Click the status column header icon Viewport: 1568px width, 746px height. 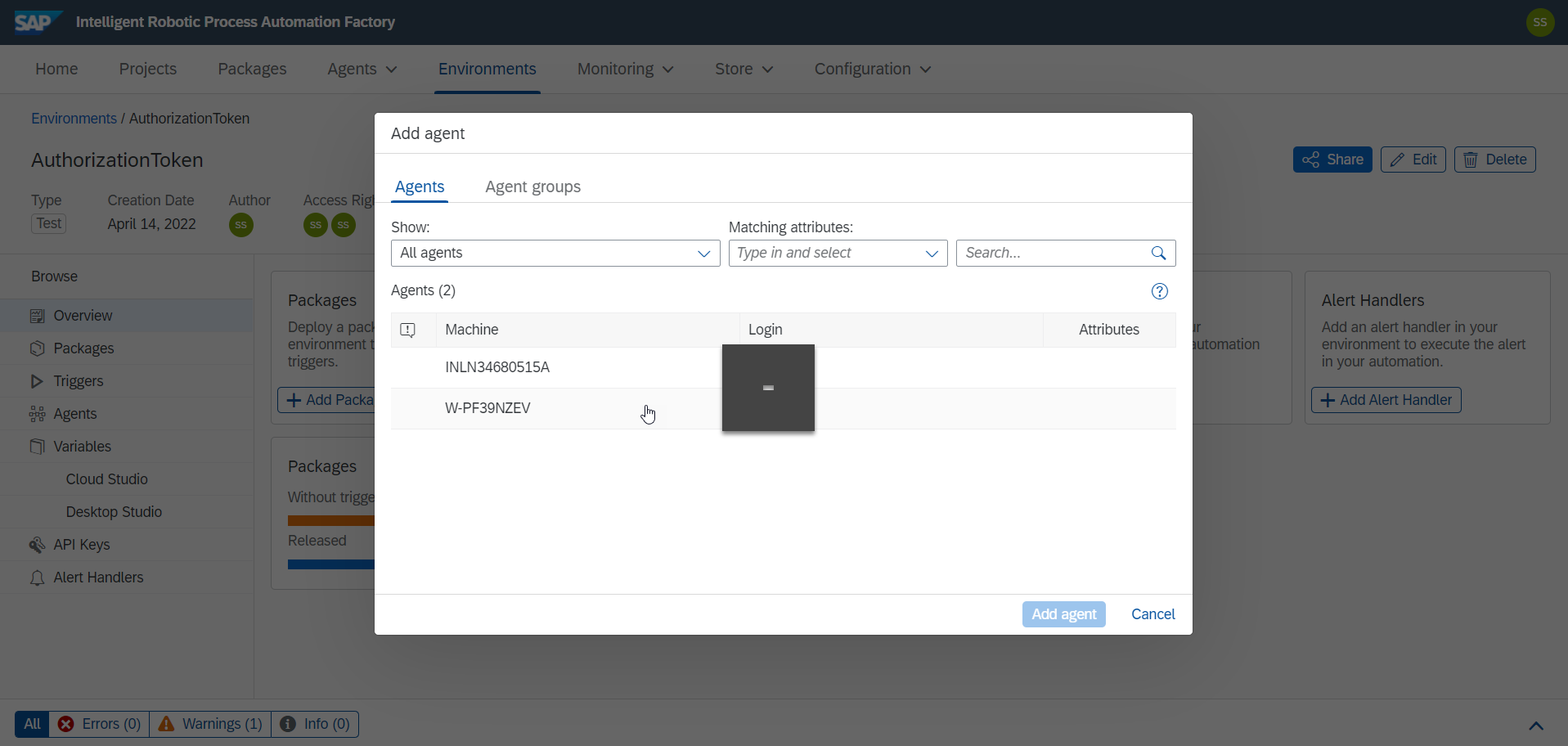click(x=407, y=330)
